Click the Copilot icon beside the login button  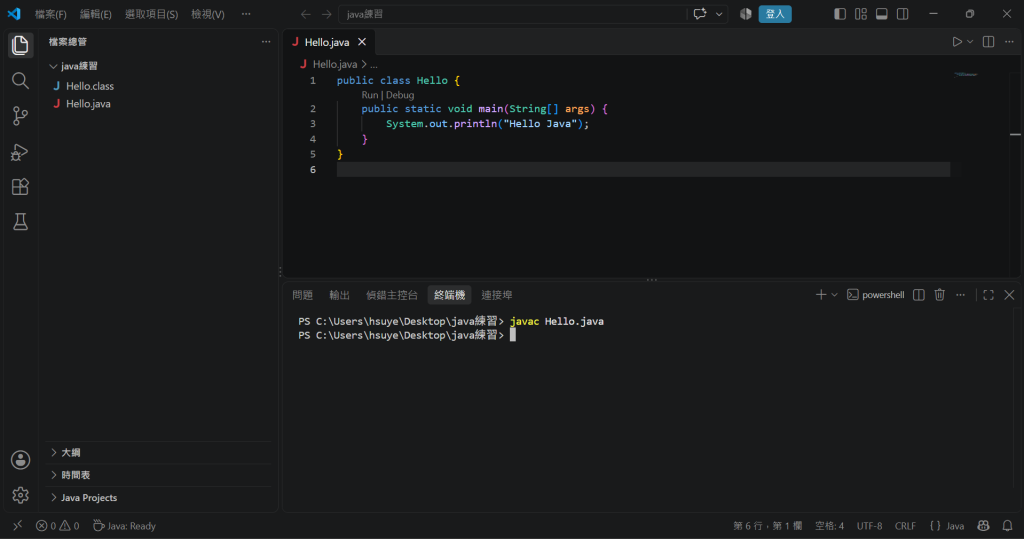746,14
